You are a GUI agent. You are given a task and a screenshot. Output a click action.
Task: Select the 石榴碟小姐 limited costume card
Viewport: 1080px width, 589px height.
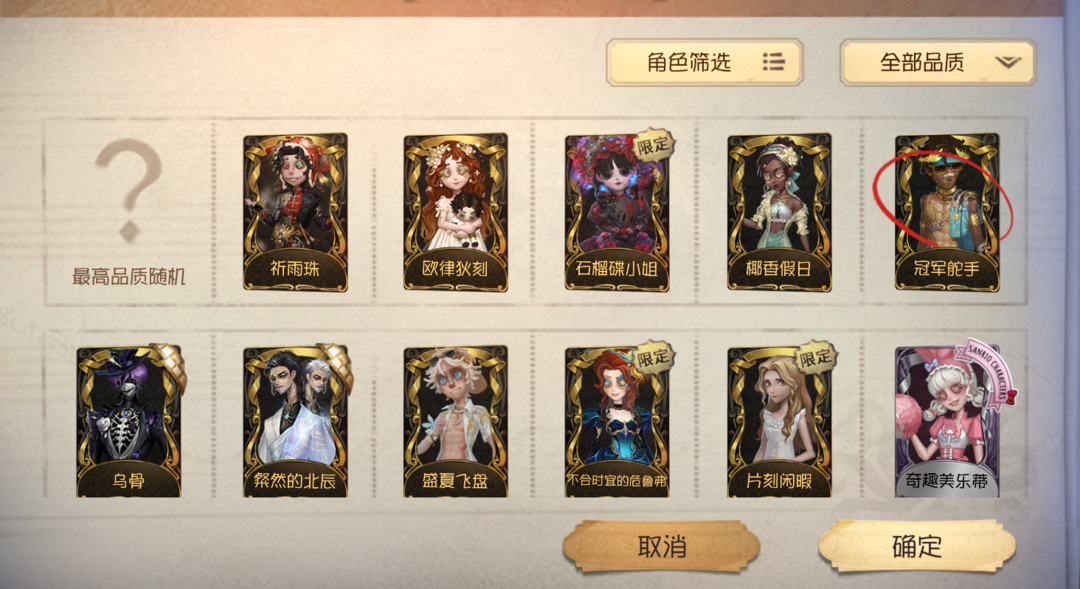616,212
